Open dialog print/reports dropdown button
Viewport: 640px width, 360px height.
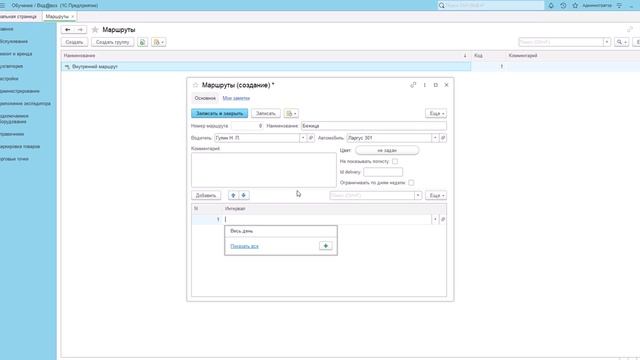pos(291,113)
